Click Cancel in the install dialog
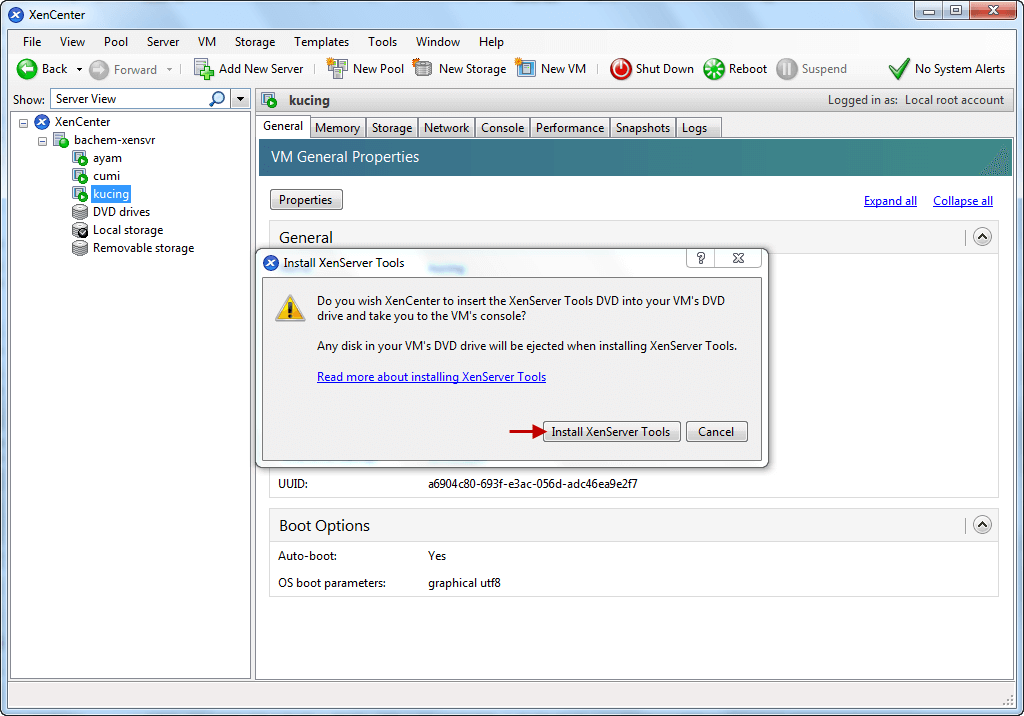The image size is (1024, 716). point(716,432)
